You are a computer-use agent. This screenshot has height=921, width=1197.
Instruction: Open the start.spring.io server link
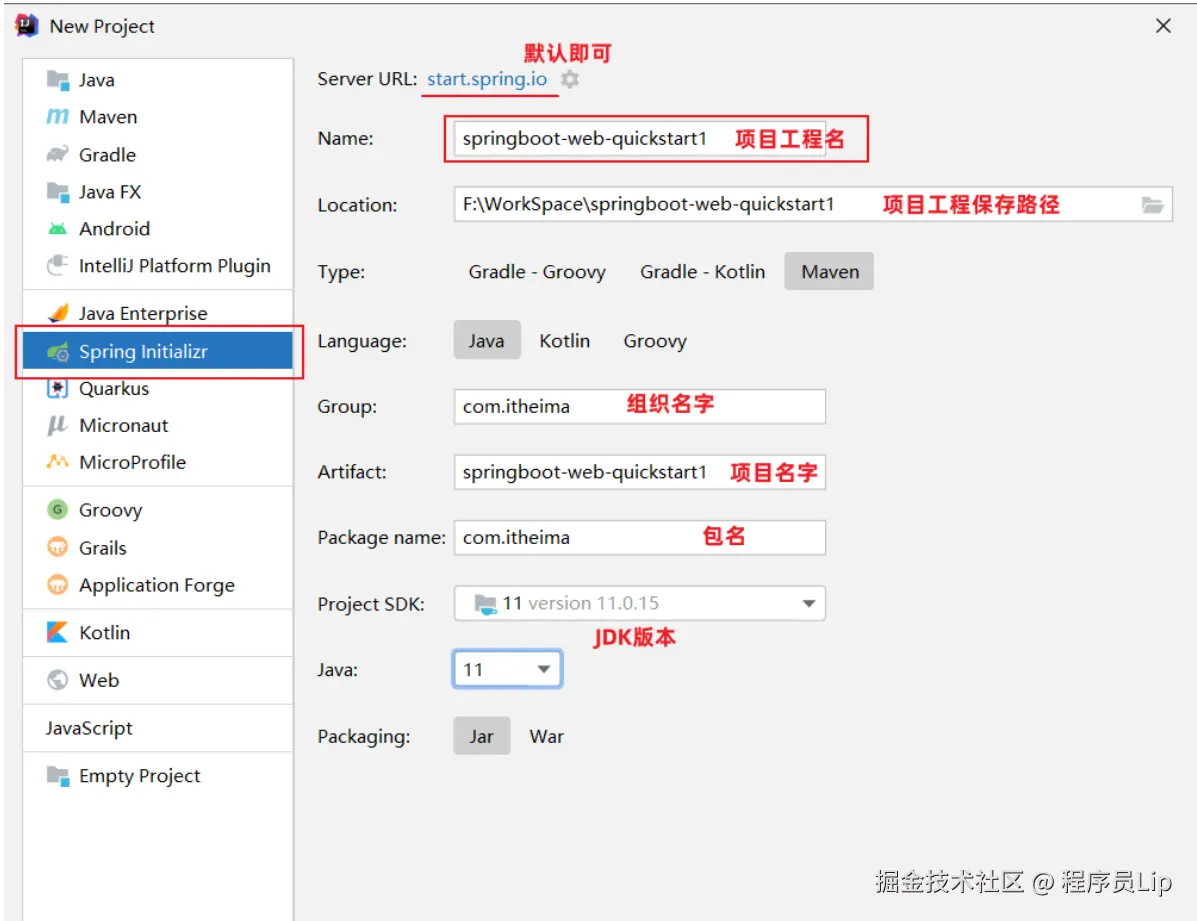coord(486,79)
